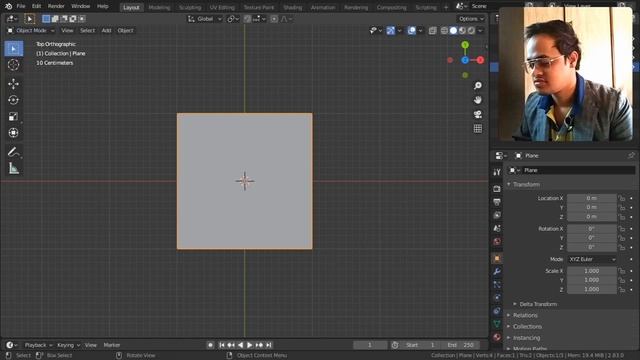This screenshot has height=360, width=640.
Task: Click red X axis gizmo ball
Action: point(480,60)
